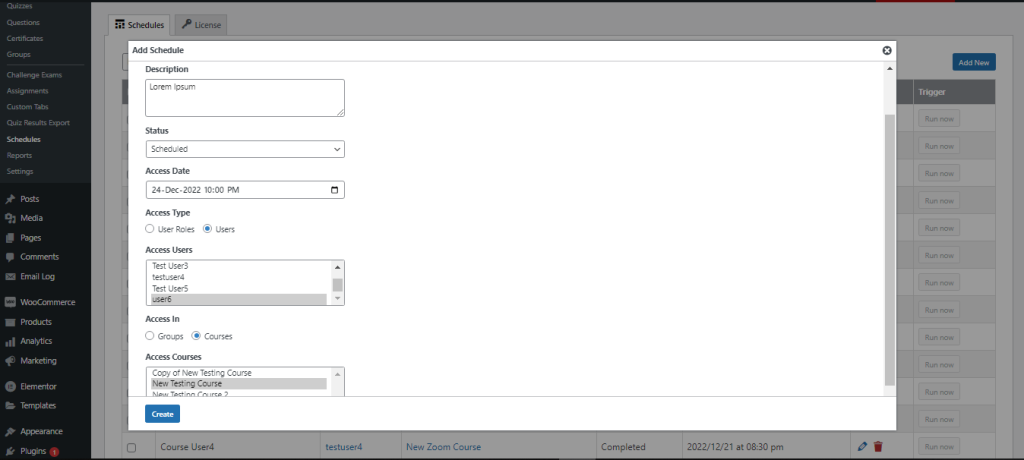Select New Testing Course in Access Courses

pos(238,384)
